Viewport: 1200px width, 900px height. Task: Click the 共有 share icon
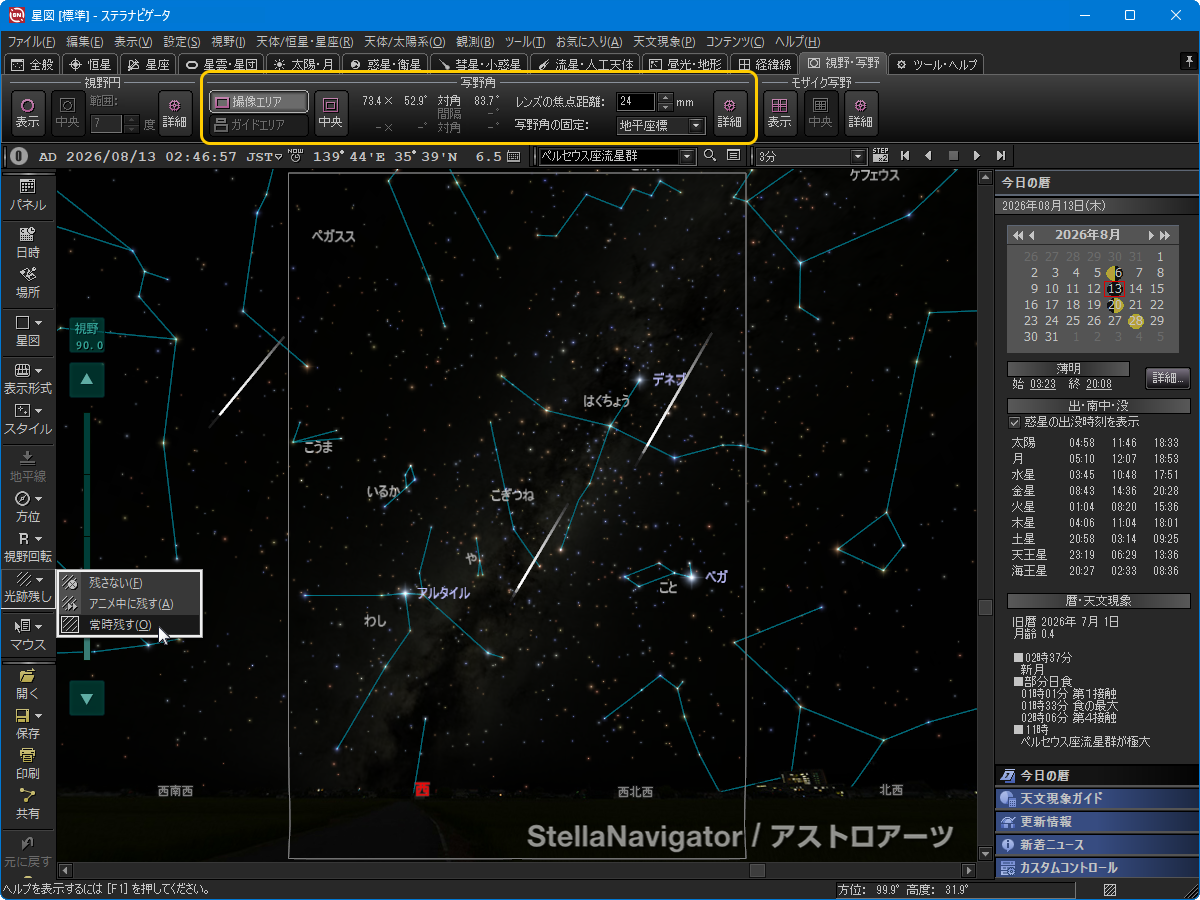(27, 803)
